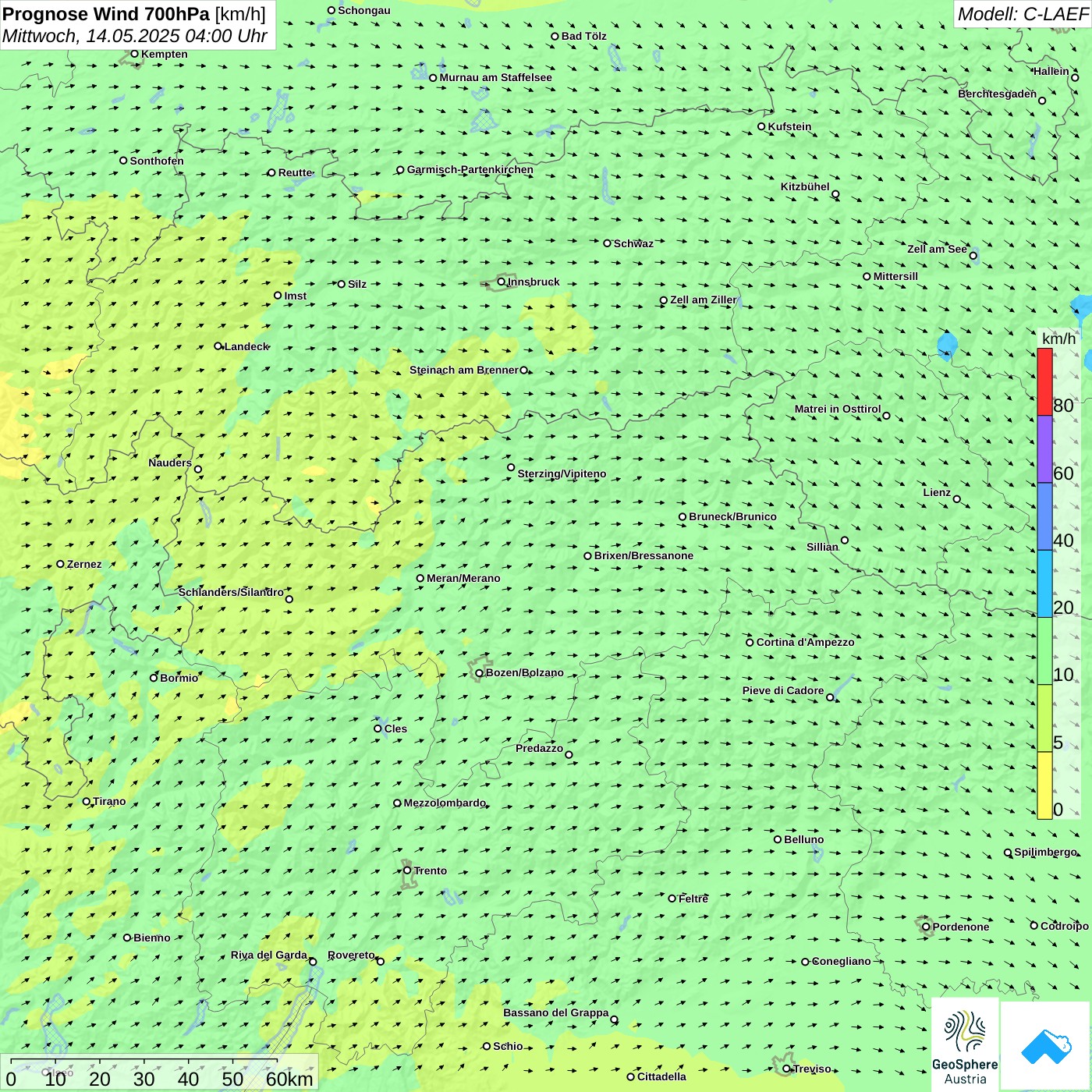
Task: Click the 'Bruneck/Brunico' label
Action: tap(732, 516)
